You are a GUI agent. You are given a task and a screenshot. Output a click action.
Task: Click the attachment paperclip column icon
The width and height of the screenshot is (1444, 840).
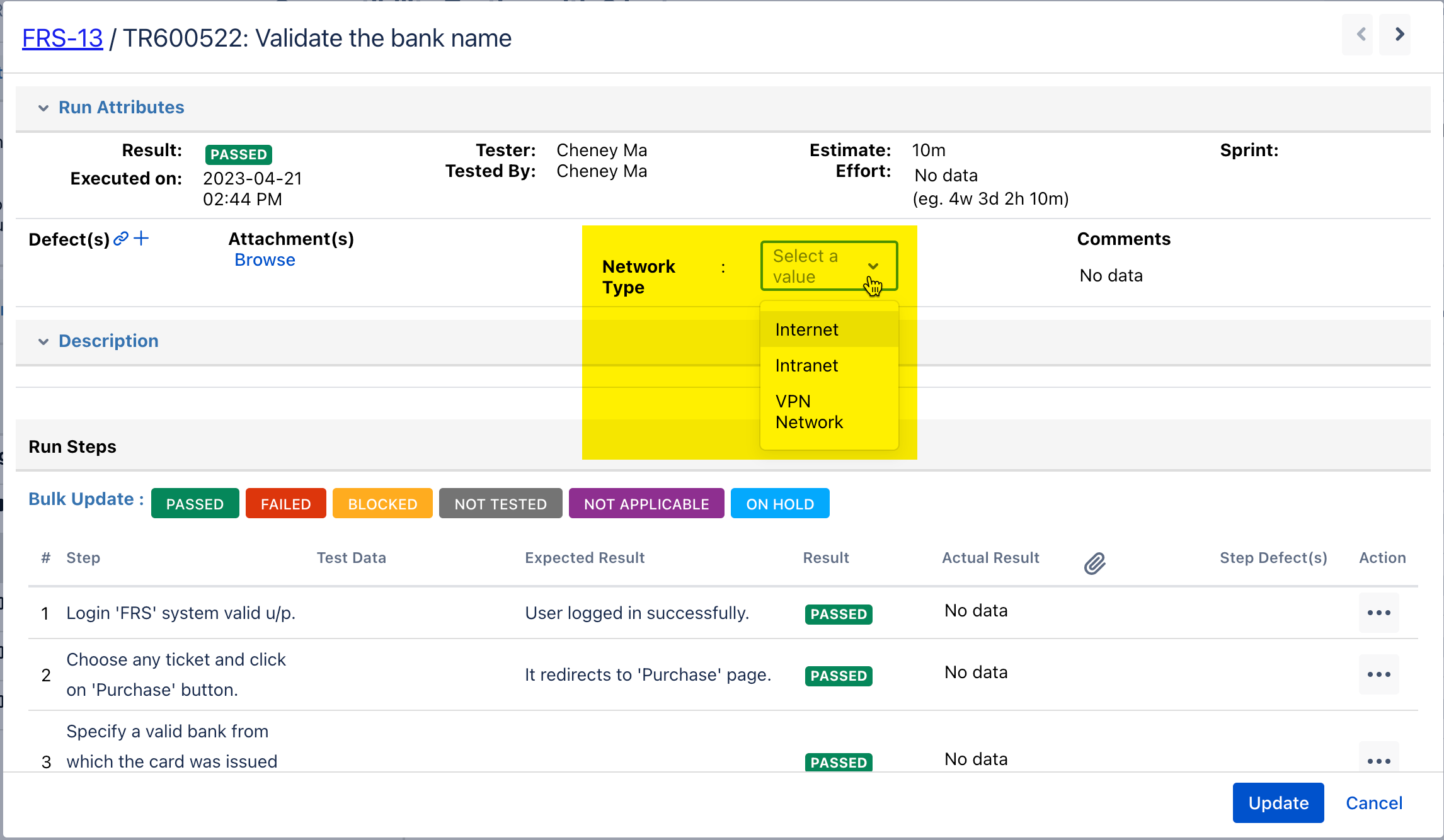[x=1095, y=563]
